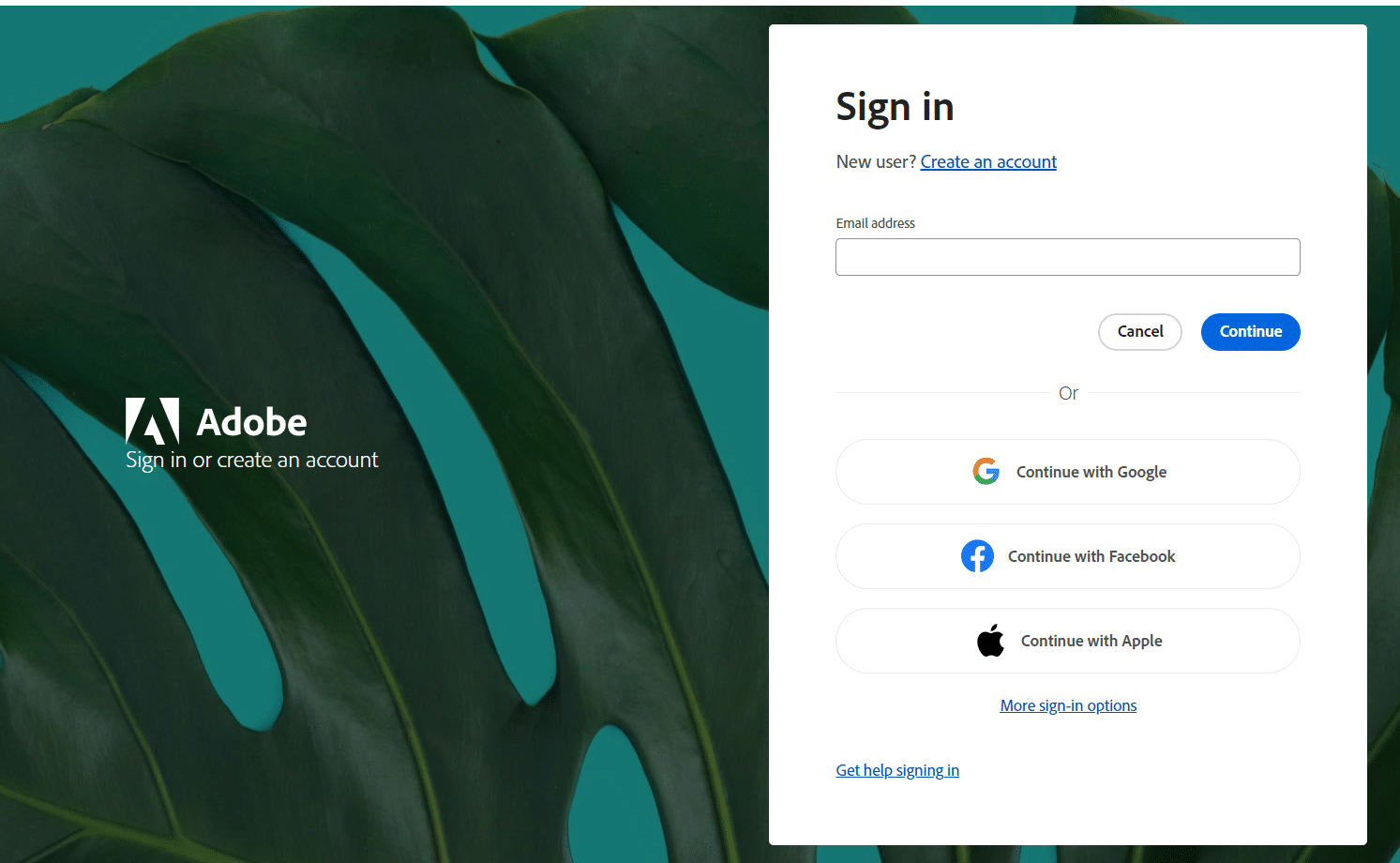Screen dimensions: 1400x863
Task: Click the Cancel button
Action: click(1140, 331)
